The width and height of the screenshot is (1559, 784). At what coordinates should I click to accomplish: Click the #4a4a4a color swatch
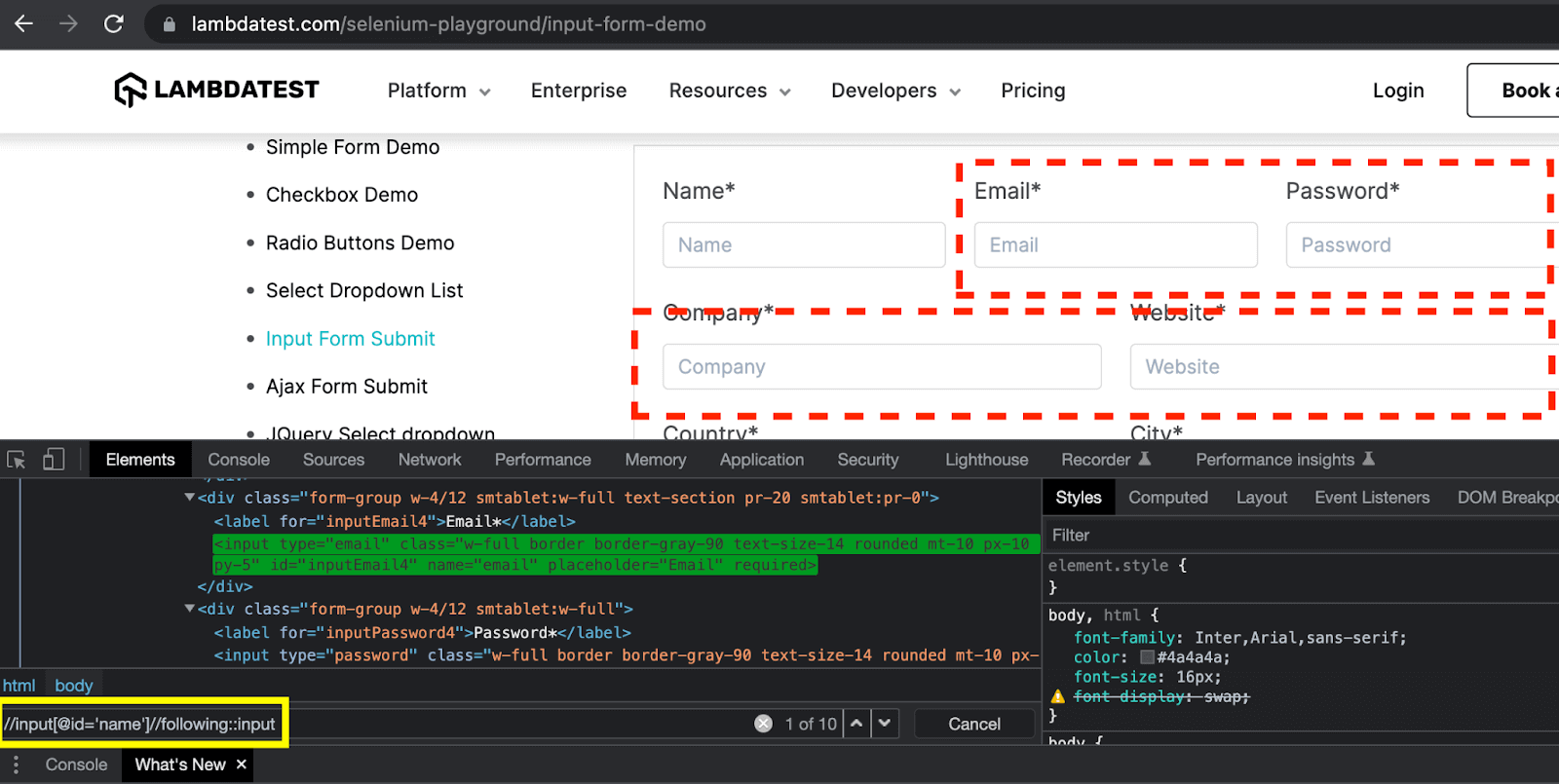(1147, 657)
